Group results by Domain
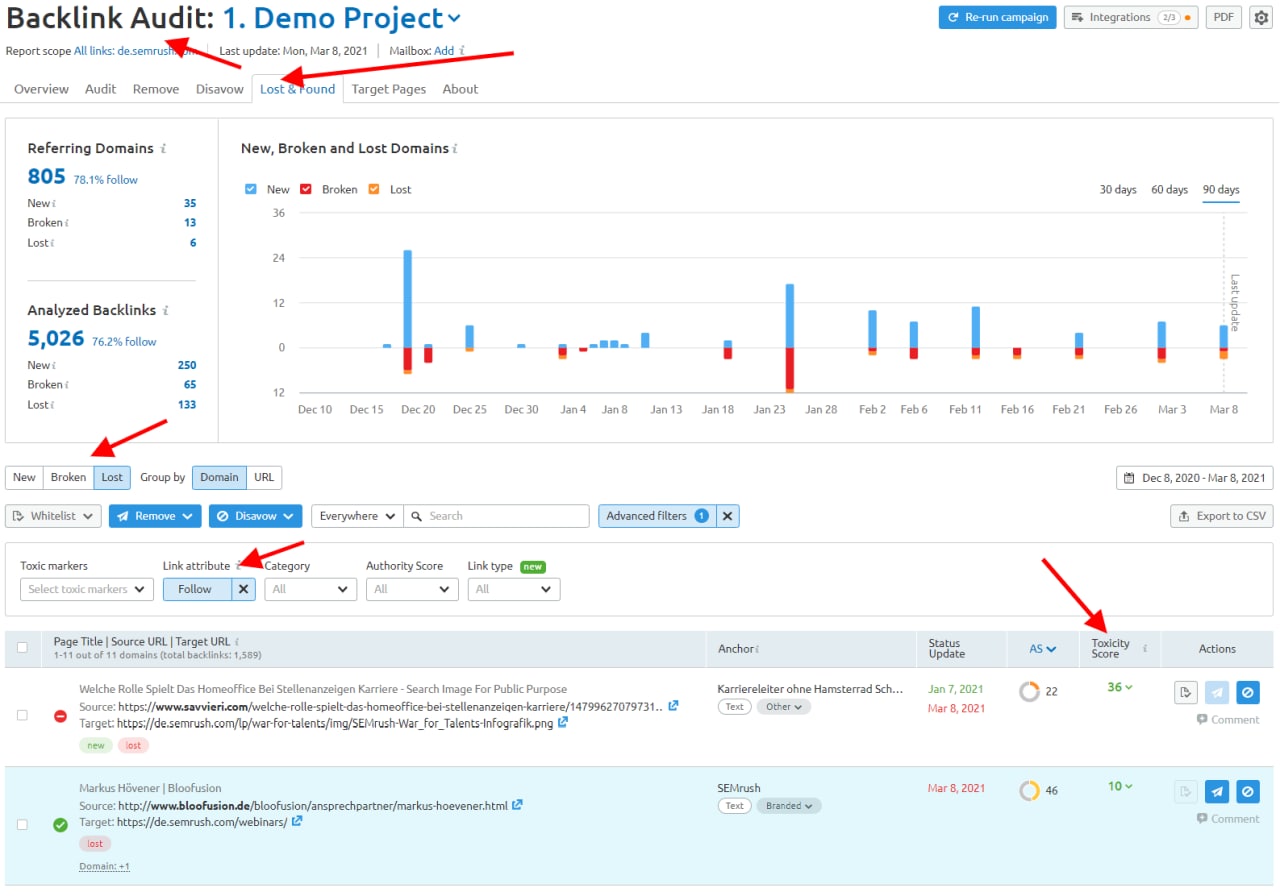Image resolution: width=1280 pixels, height=896 pixels. click(x=219, y=477)
